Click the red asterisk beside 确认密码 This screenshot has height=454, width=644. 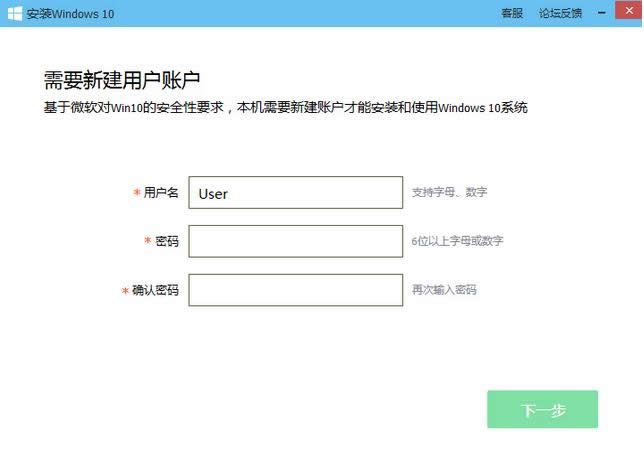(125, 290)
